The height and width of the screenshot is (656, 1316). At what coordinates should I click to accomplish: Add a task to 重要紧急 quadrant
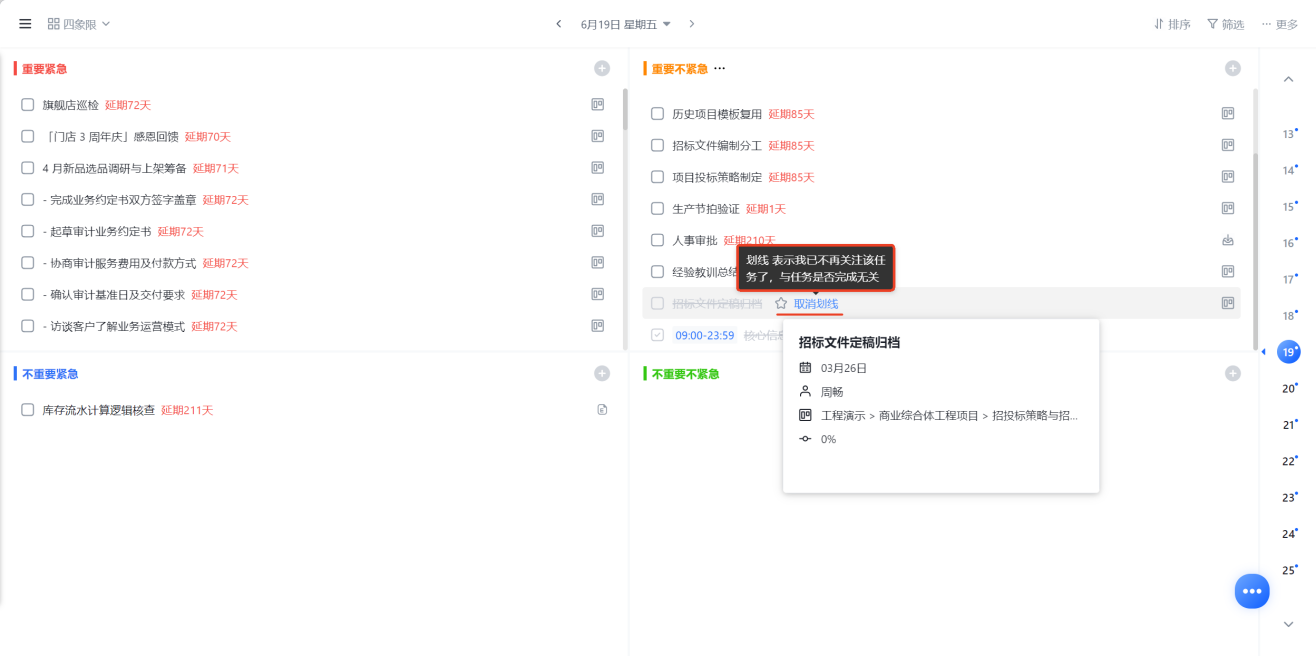[x=602, y=68]
